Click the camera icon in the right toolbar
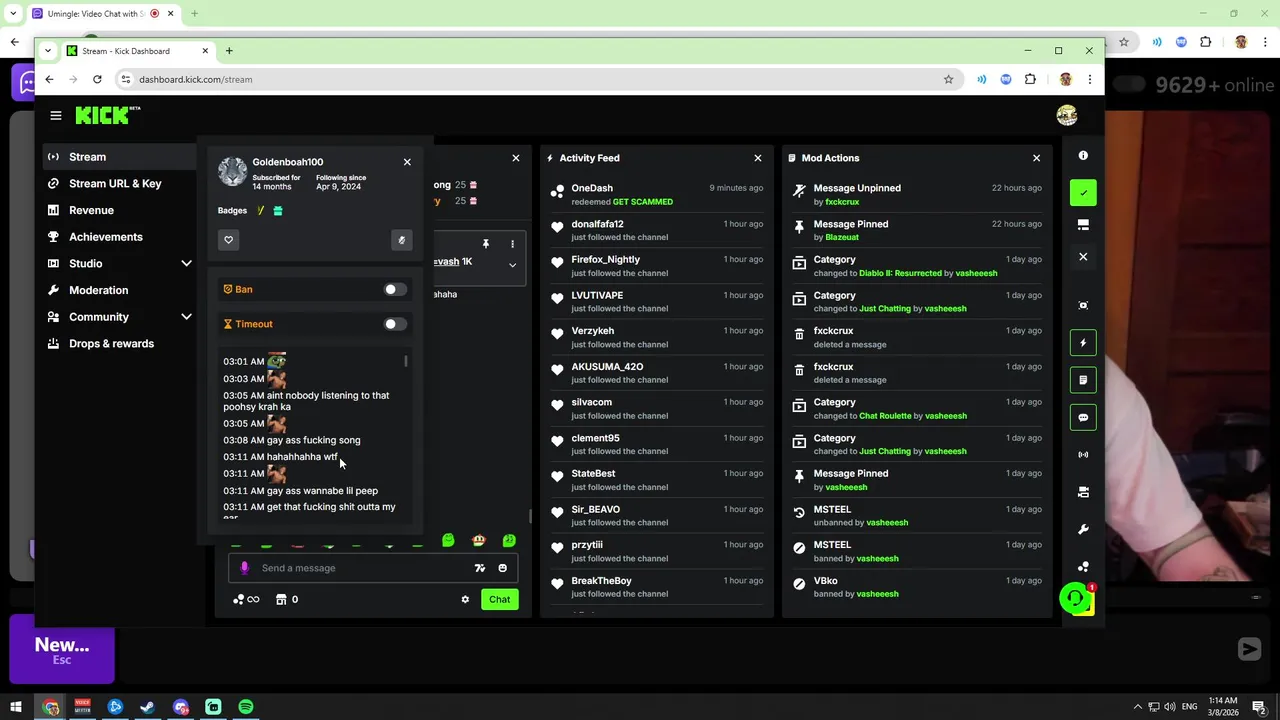This screenshot has height=720, width=1280. point(1083,492)
